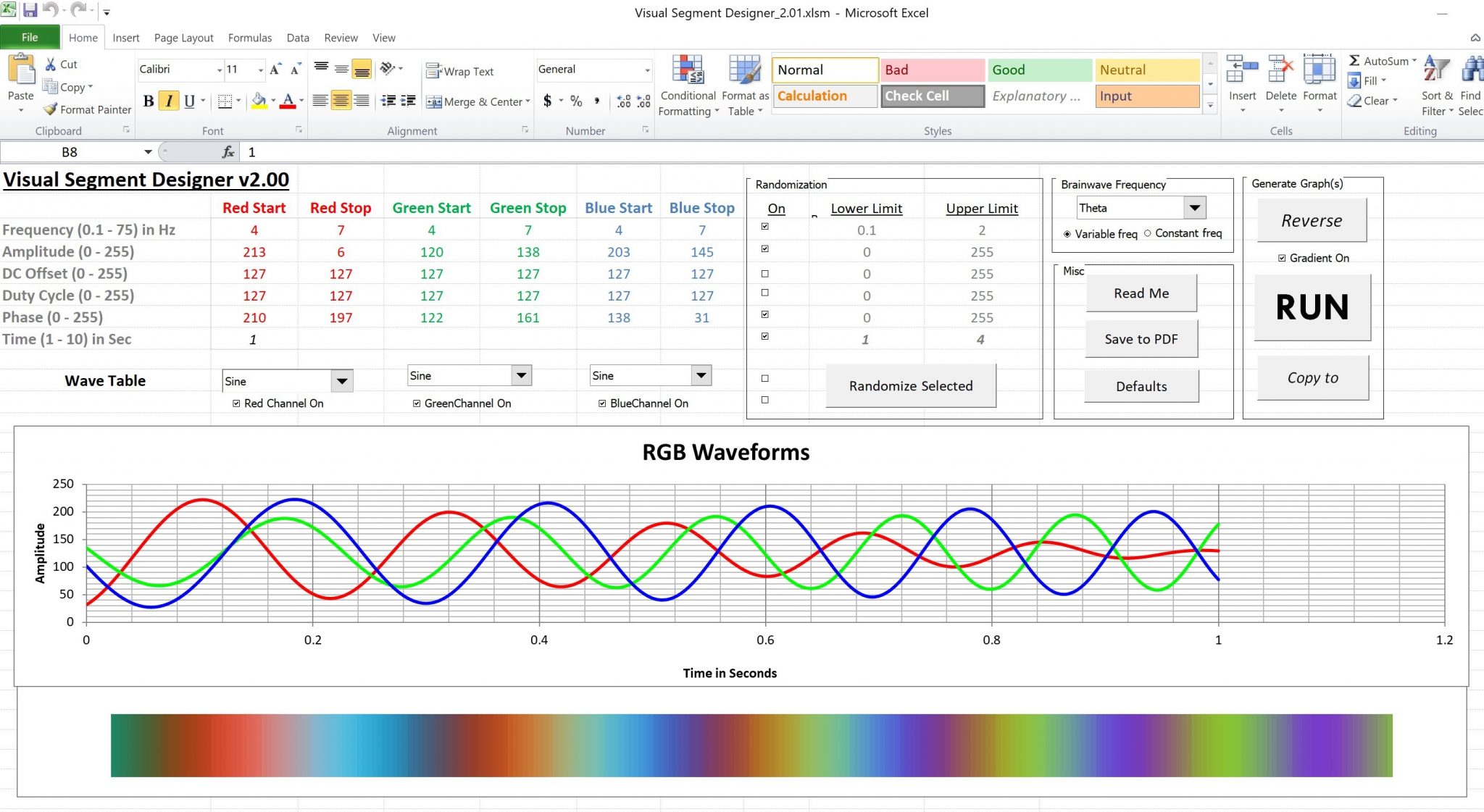Image resolution: width=1484 pixels, height=812 pixels.
Task: Toggle the Red Channel On checkbox
Action: point(236,403)
